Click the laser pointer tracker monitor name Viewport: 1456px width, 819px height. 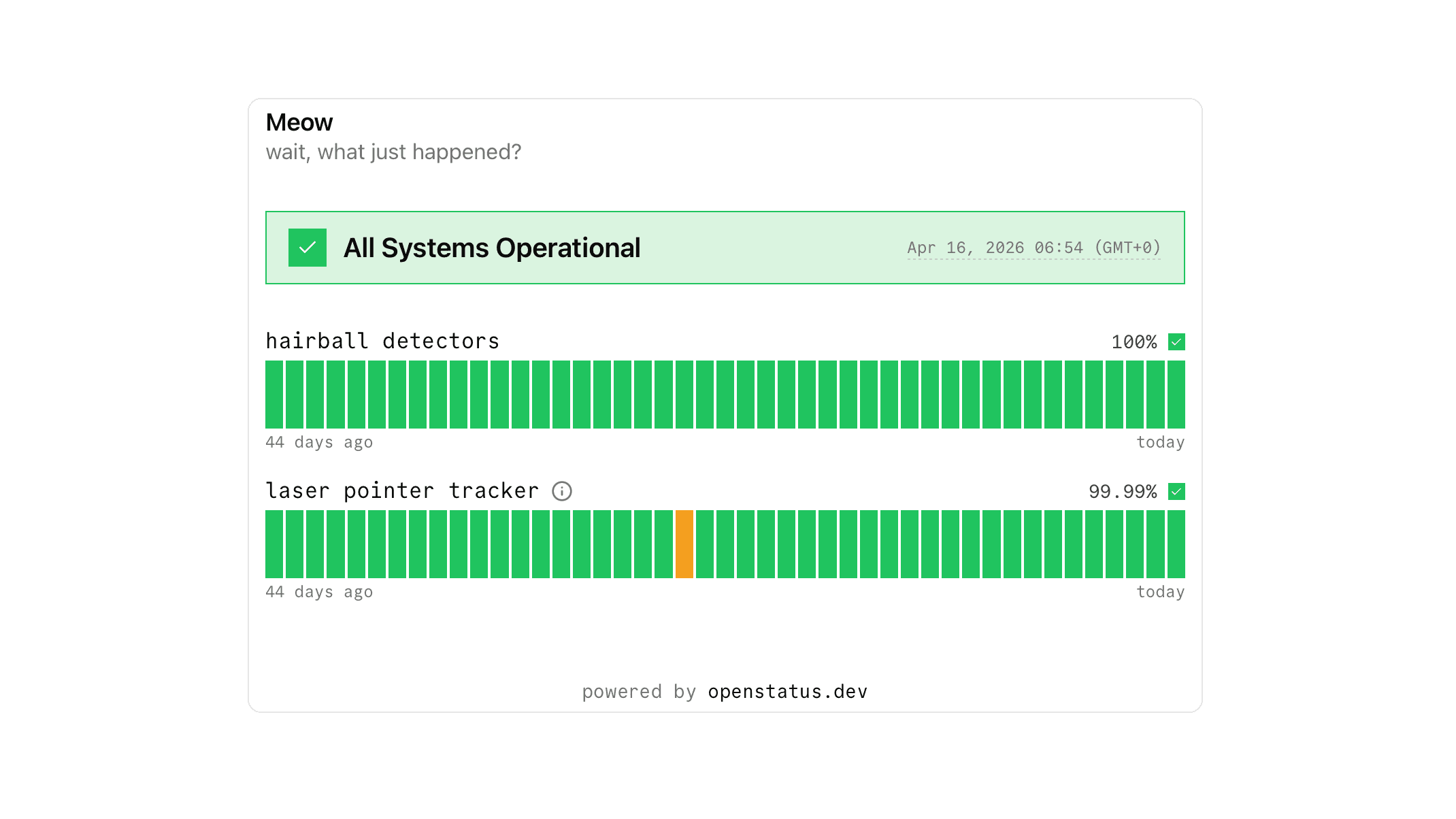[402, 490]
